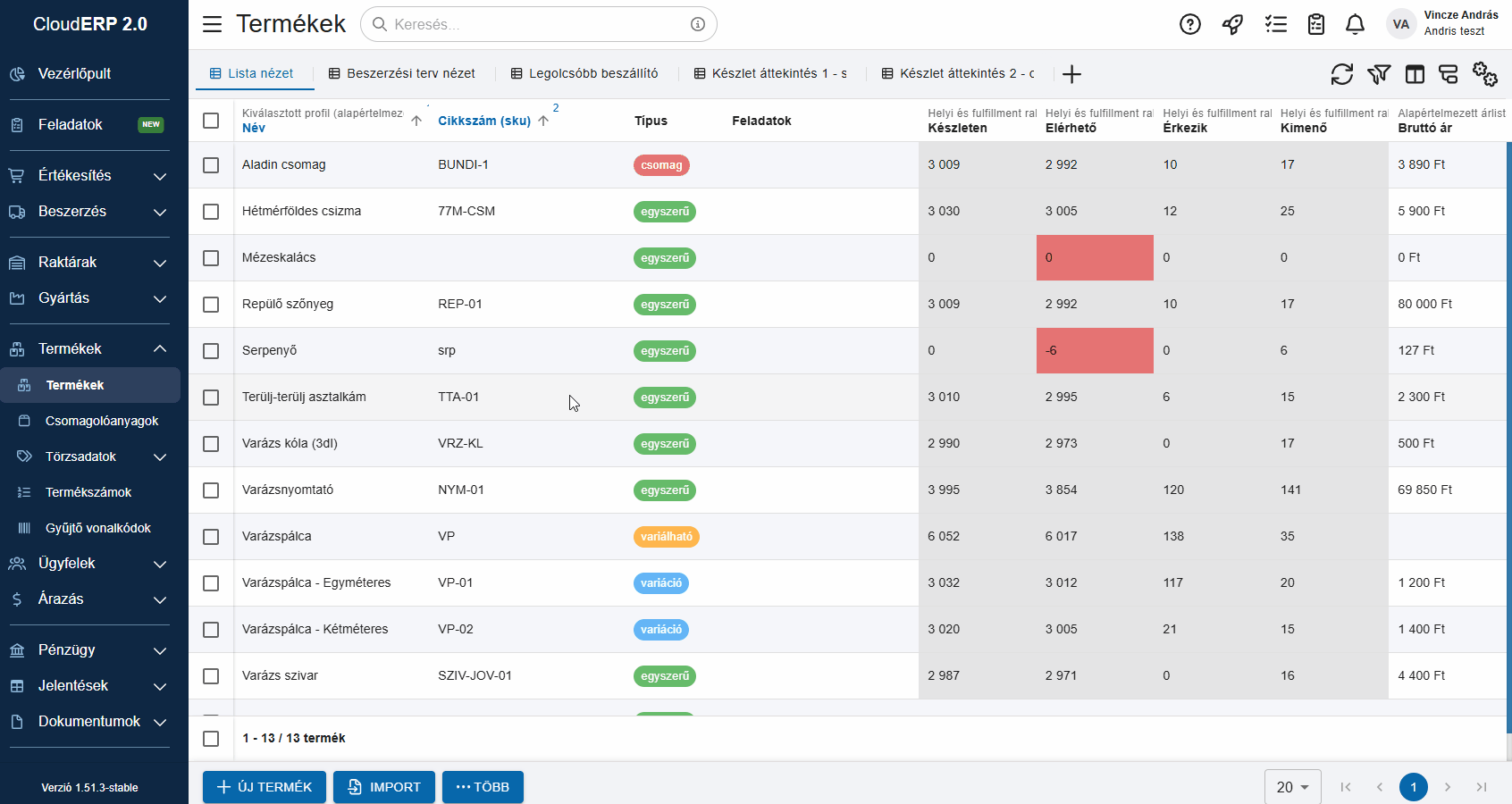Open the notifications bell
The image size is (1512, 804).
1355,24
